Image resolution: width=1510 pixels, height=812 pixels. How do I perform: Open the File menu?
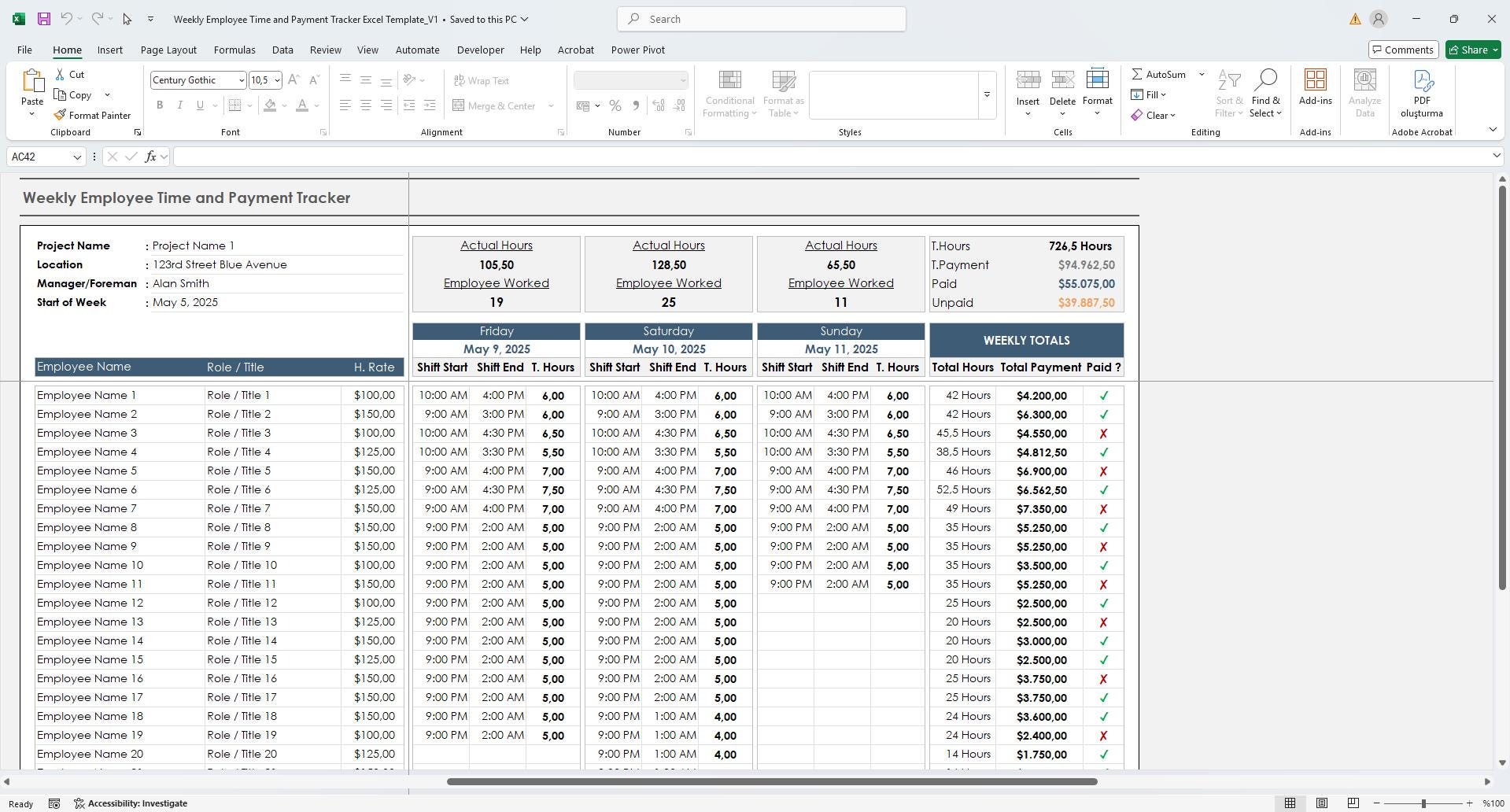(x=24, y=50)
